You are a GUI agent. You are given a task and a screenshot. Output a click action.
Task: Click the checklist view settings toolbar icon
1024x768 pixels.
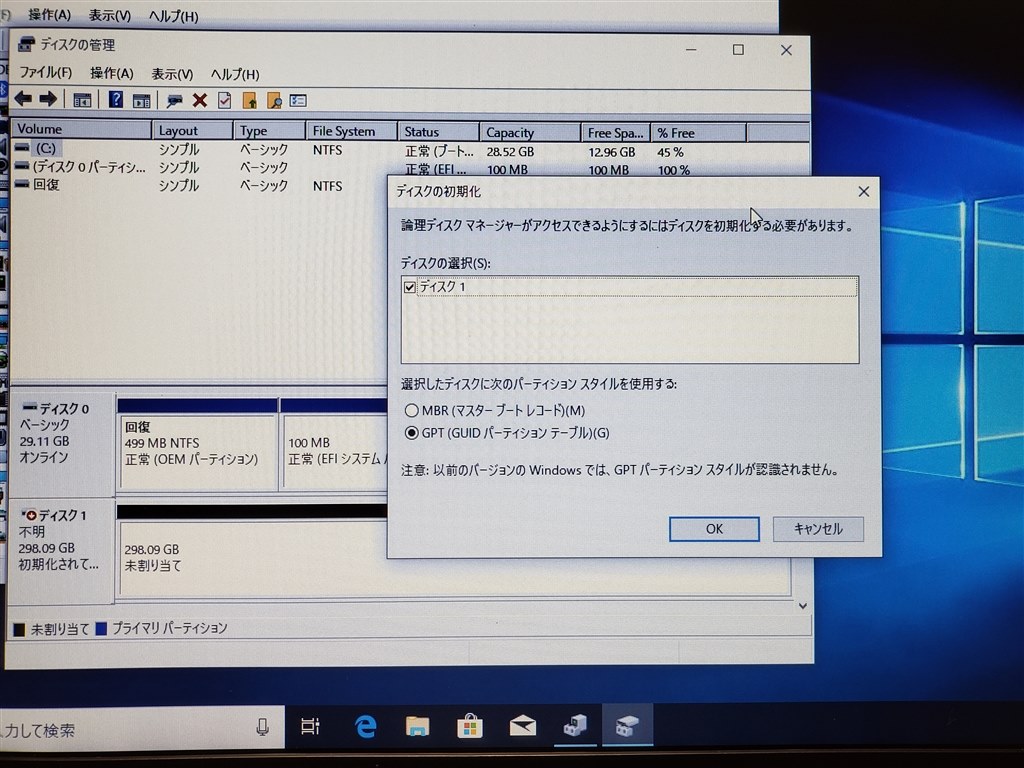coord(298,101)
